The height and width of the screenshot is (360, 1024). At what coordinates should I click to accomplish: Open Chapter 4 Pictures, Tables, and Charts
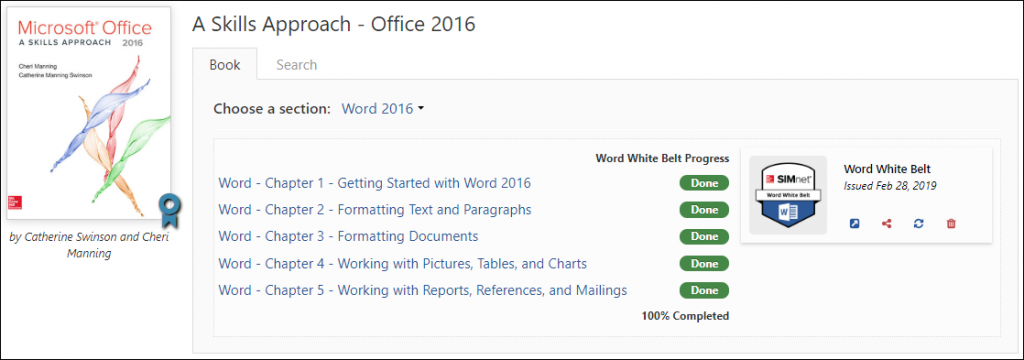coord(402,264)
